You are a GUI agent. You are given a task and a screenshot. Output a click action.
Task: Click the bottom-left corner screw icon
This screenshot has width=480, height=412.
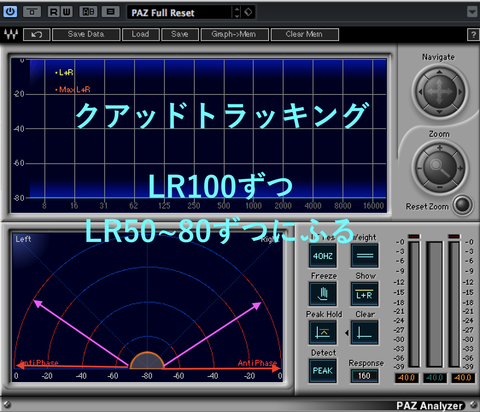[x=7, y=405]
